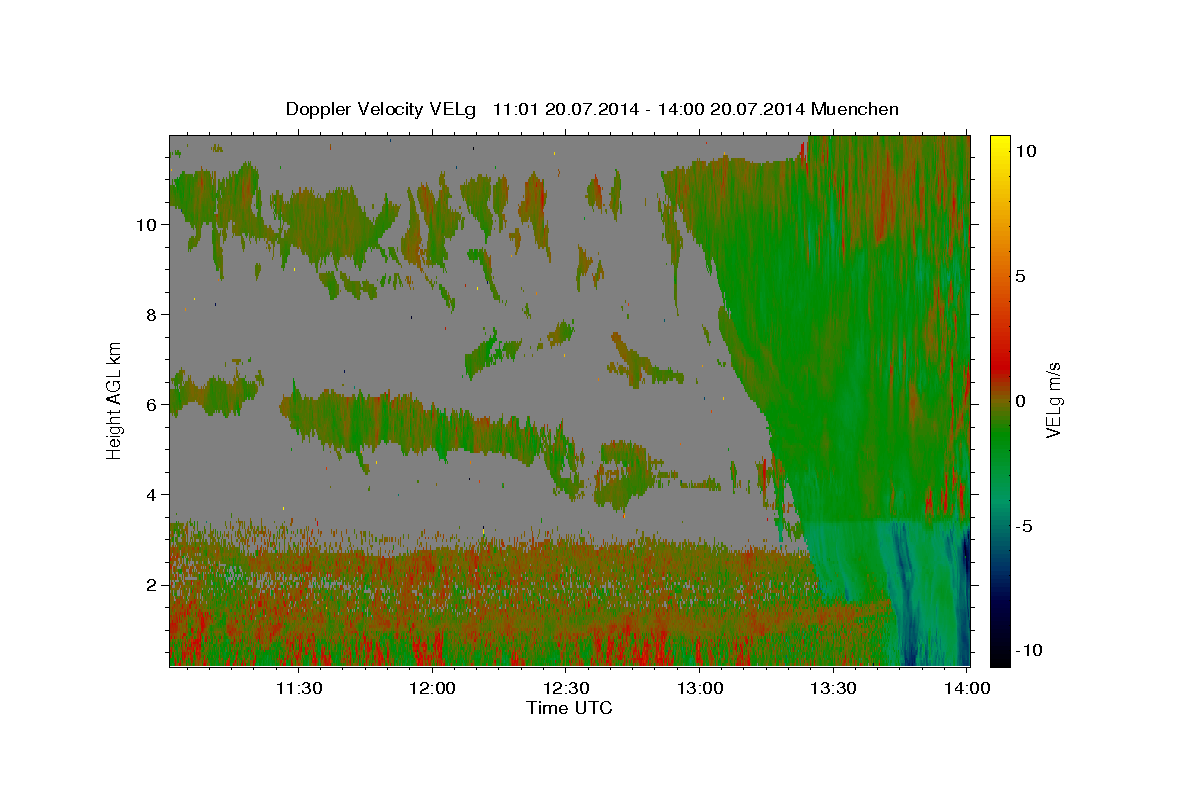Click the height axis label 4
The image size is (1200, 800).
tap(151, 495)
